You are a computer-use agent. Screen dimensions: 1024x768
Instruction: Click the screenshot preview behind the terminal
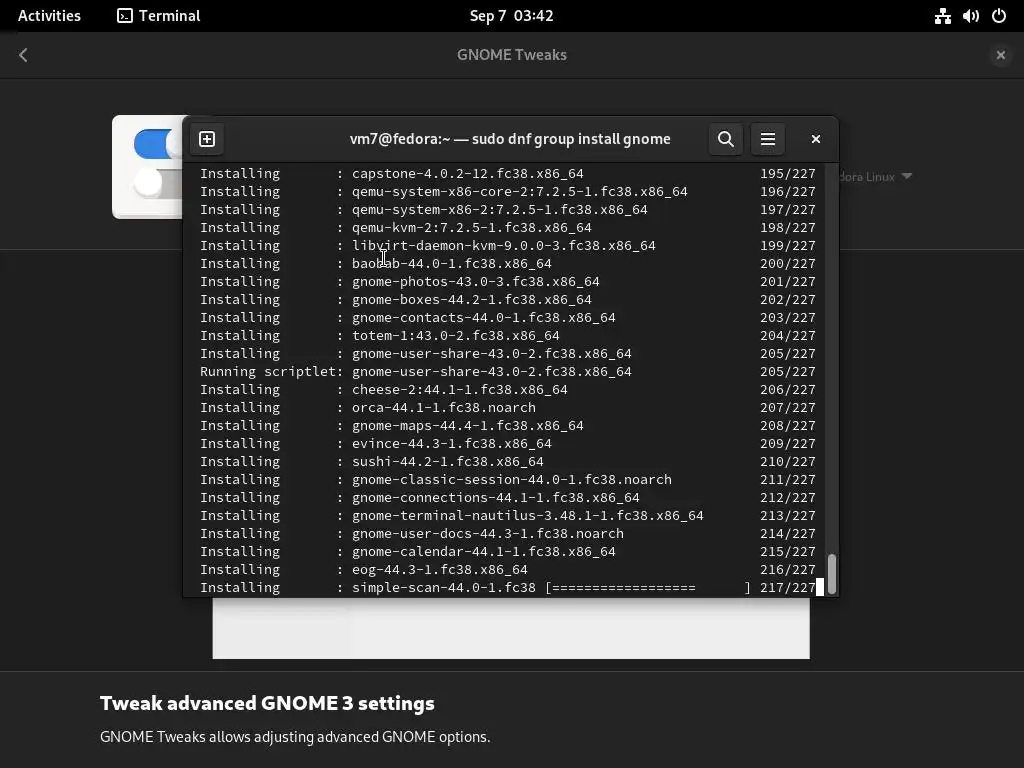(511, 628)
